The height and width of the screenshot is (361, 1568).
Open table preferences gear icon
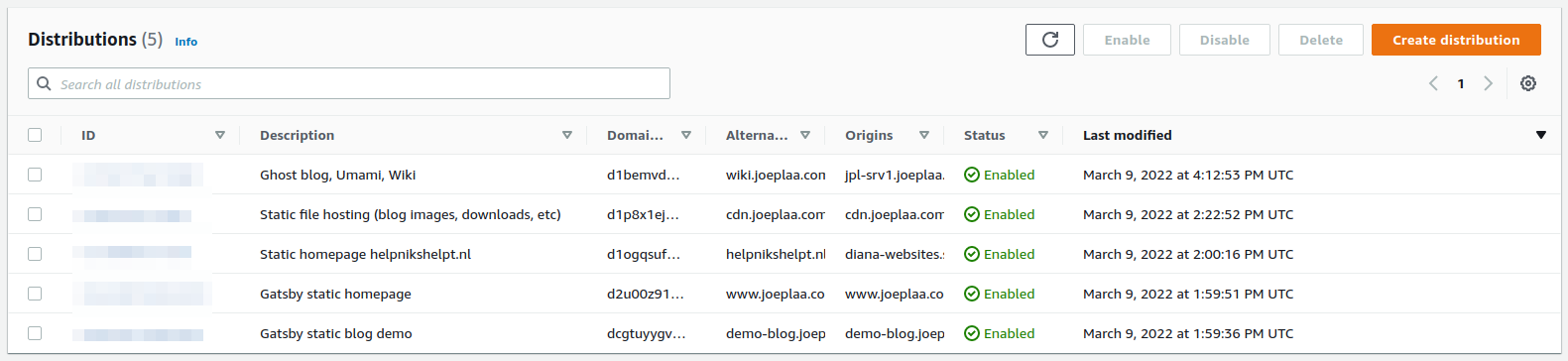(1528, 83)
